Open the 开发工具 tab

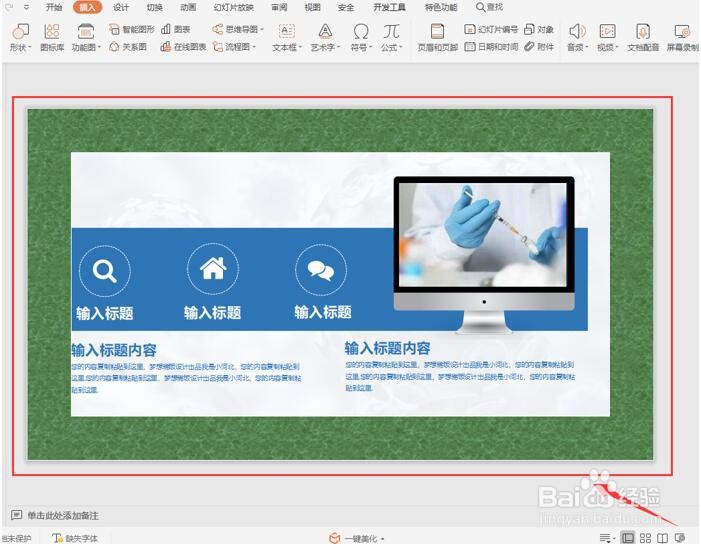coord(389,7)
